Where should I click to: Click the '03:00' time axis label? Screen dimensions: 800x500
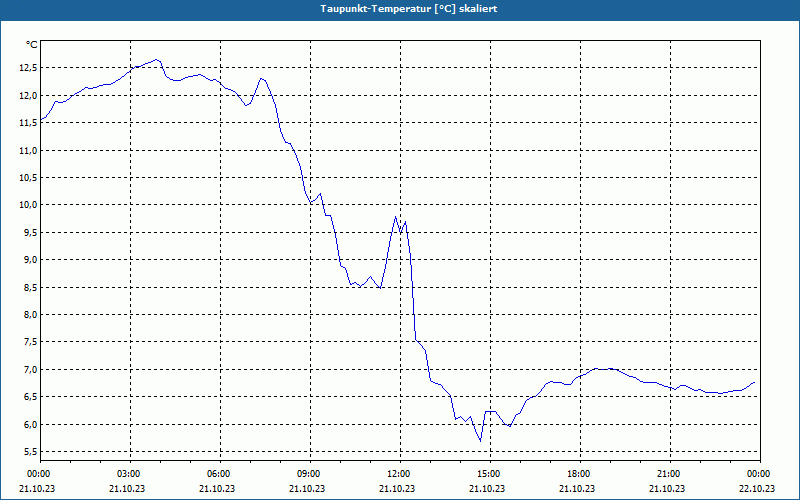click(130, 474)
